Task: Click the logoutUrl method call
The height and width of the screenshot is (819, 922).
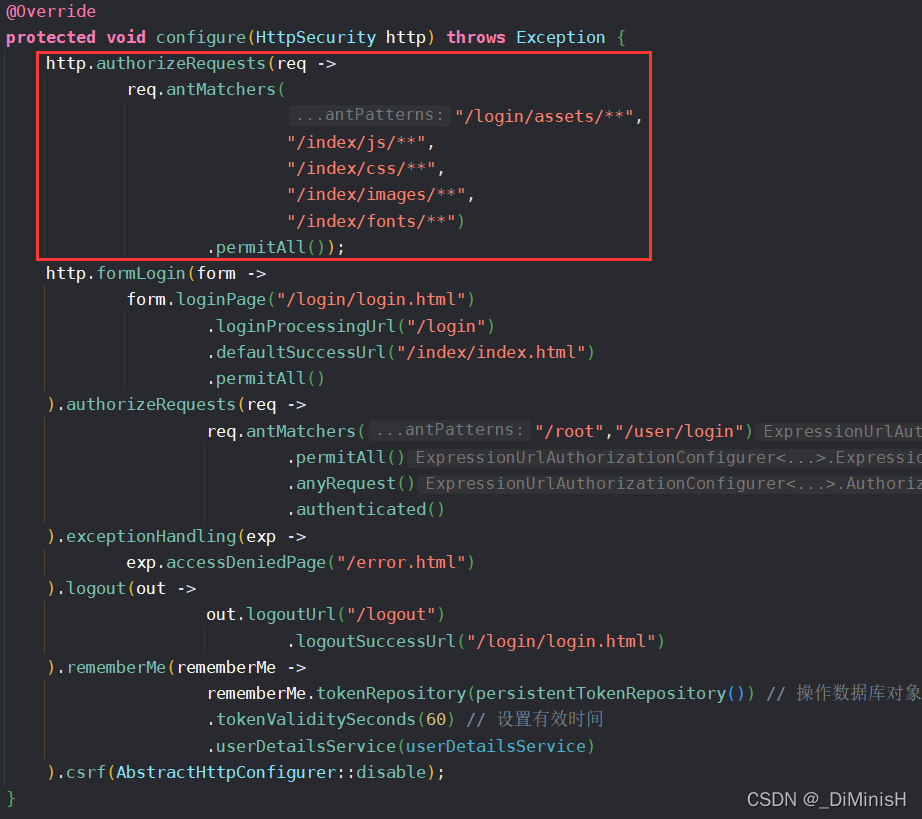Action: click(x=290, y=615)
